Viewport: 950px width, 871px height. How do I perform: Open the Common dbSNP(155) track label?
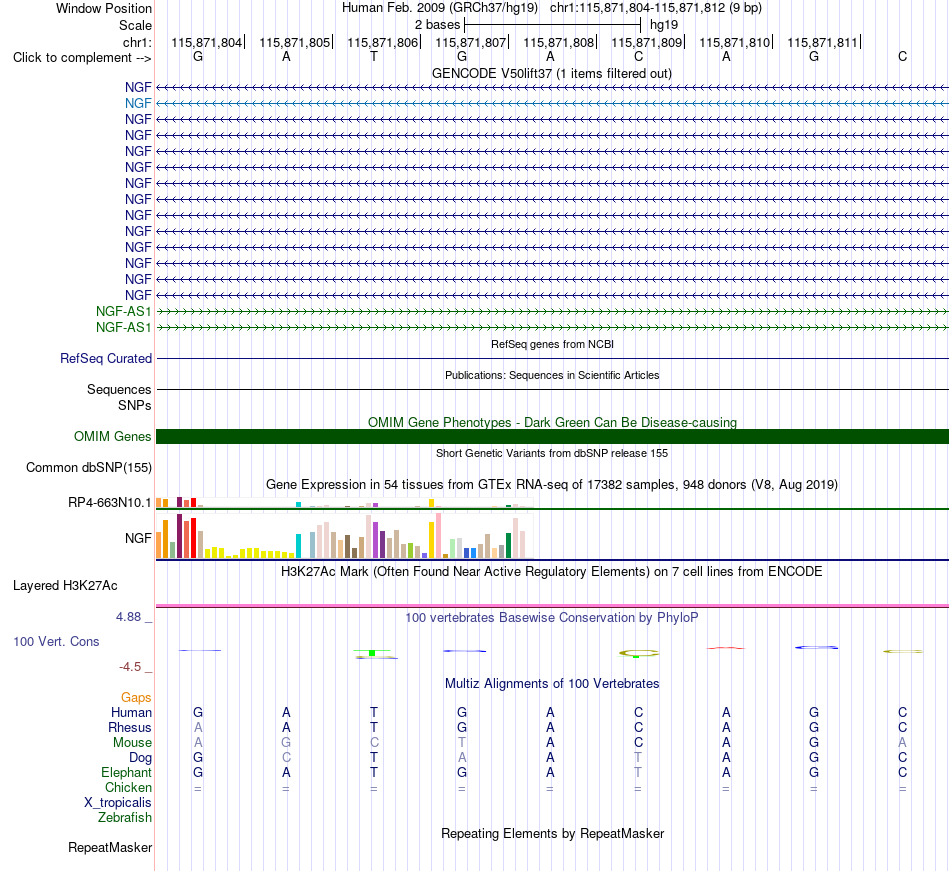click(x=88, y=468)
